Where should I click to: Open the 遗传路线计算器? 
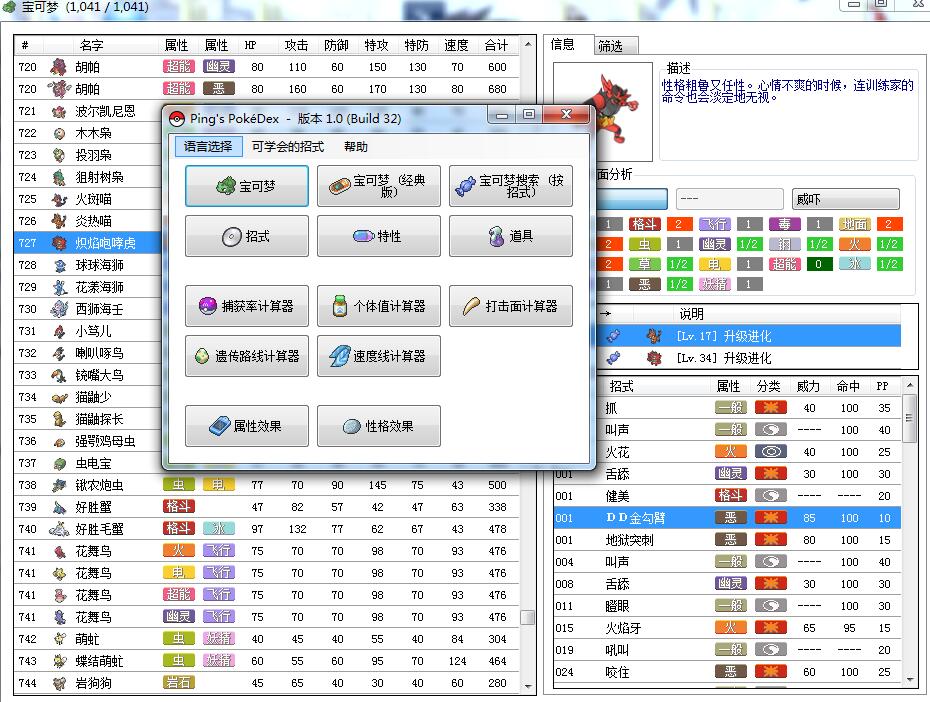click(247, 356)
